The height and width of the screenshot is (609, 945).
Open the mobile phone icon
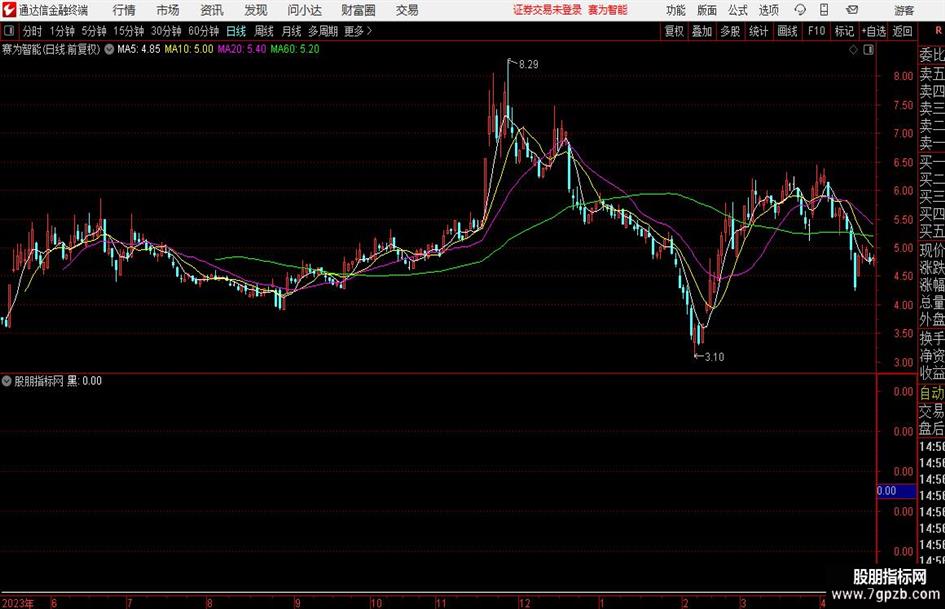click(x=824, y=10)
